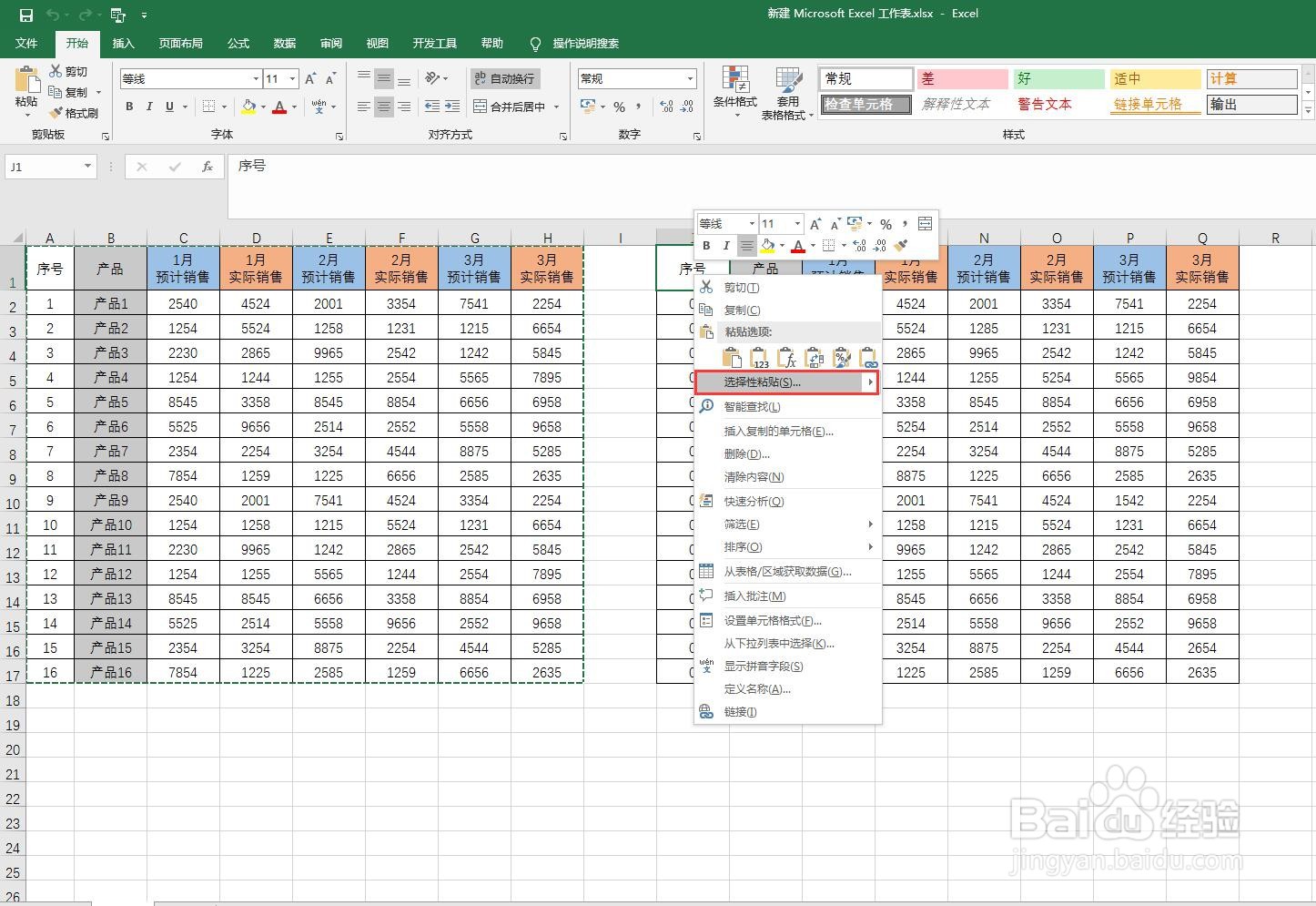Switch to the 公式 (Formulas) tab
Screen dimensions: 1316x906
(x=238, y=43)
